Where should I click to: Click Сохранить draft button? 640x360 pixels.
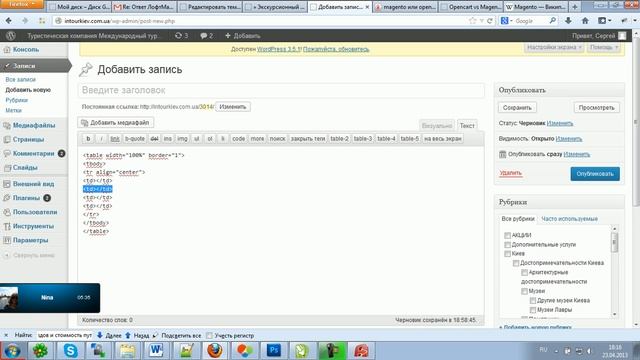click(x=517, y=108)
